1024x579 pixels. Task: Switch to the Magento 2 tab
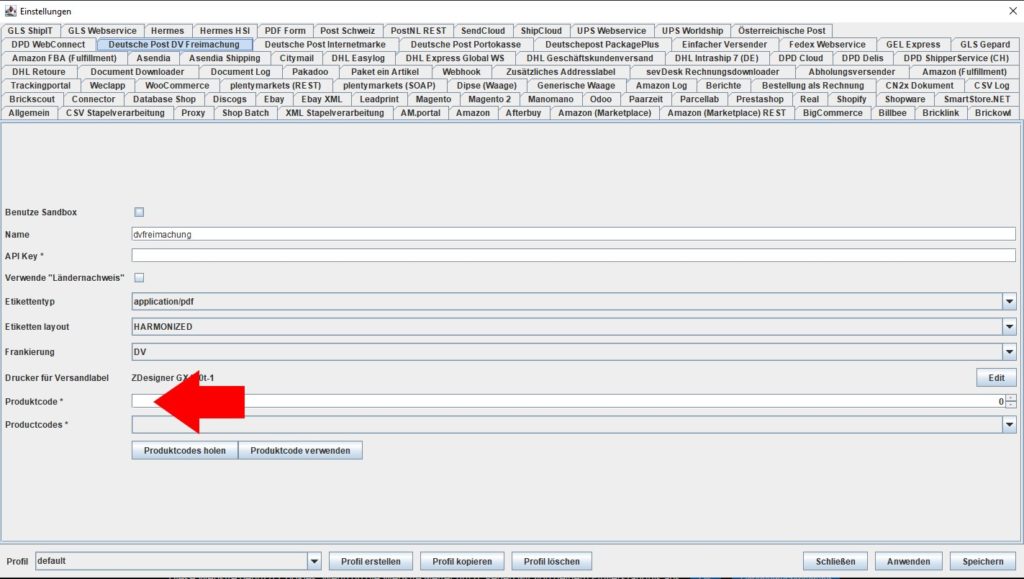tap(489, 99)
